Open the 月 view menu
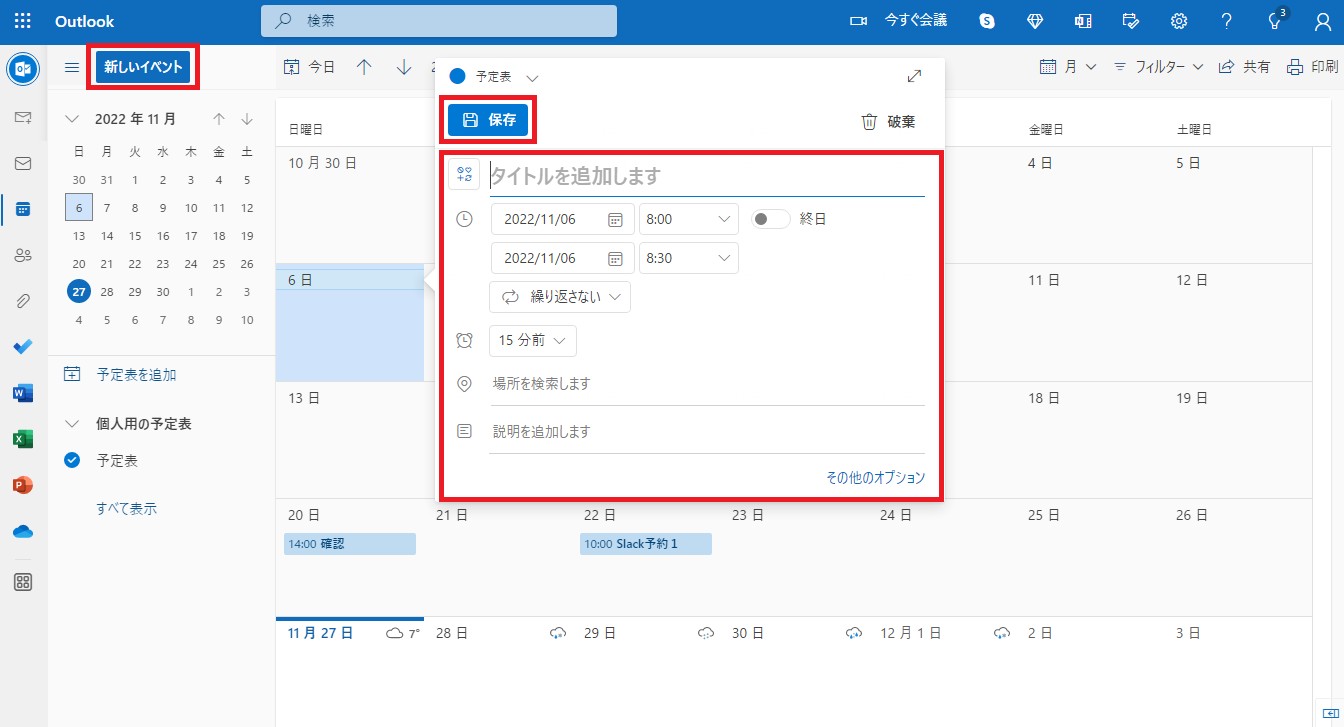This screenshot has height=727, width=1344. point(1068,67)
